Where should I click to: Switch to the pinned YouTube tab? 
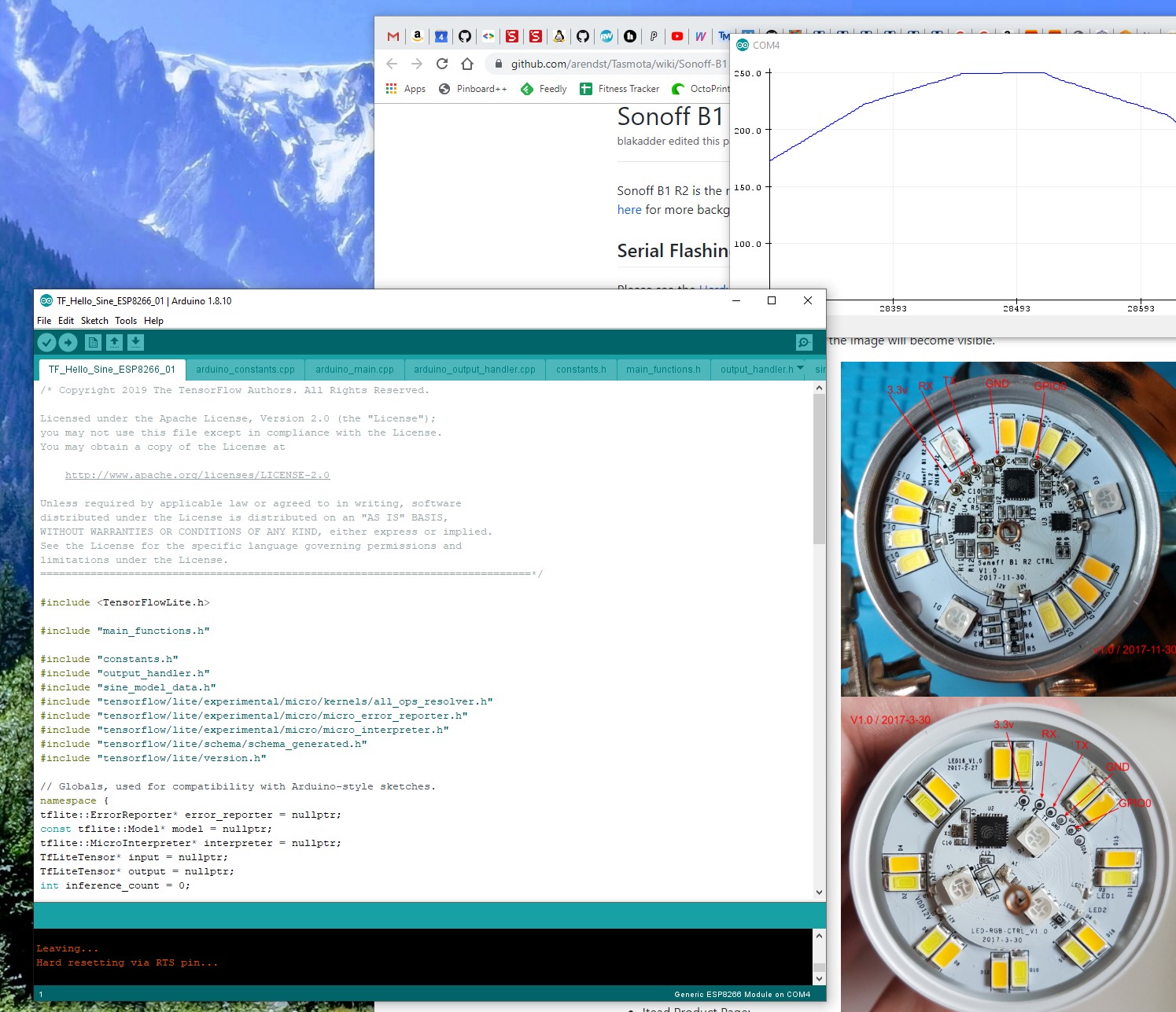pyautogui.click(x=677, y=36)
